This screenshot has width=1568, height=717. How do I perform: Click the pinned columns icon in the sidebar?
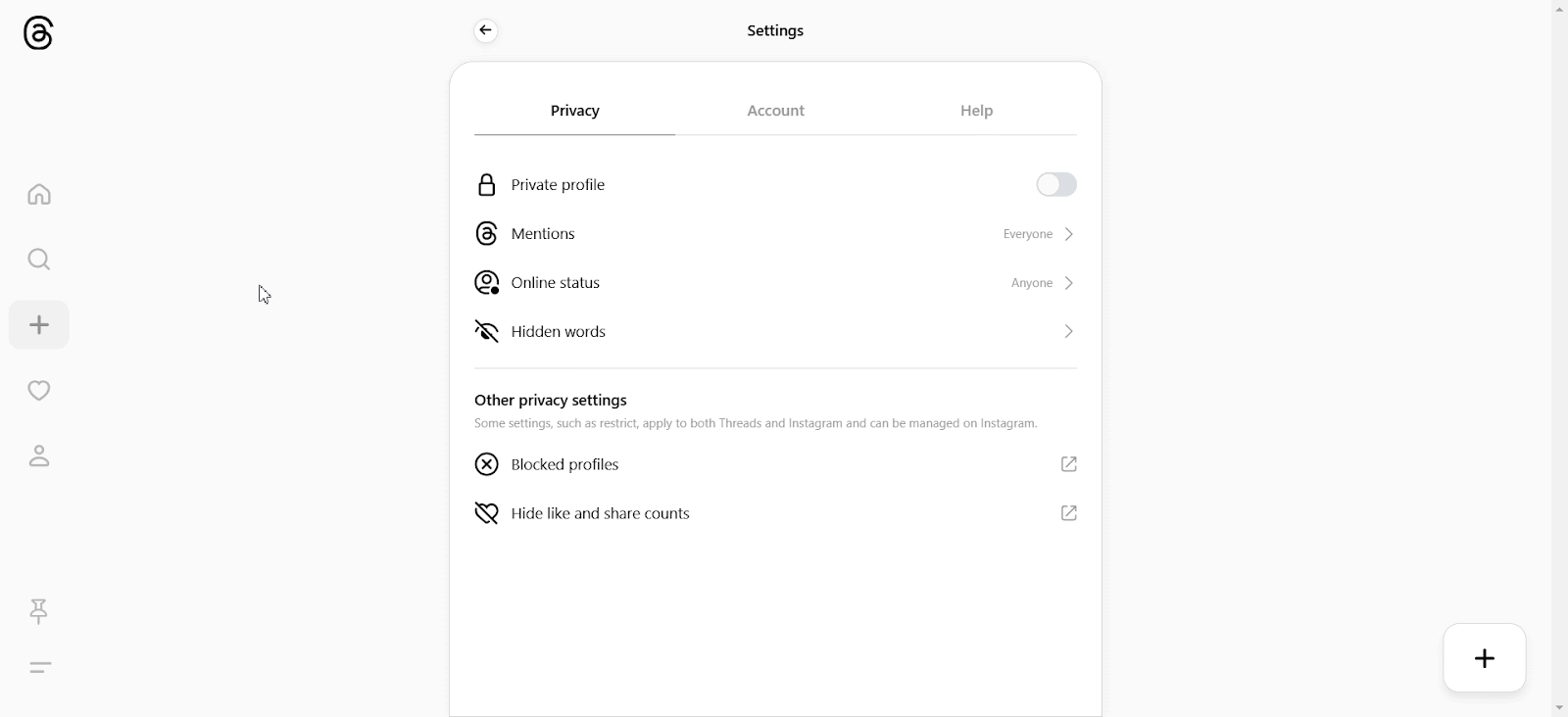[37, 612]
